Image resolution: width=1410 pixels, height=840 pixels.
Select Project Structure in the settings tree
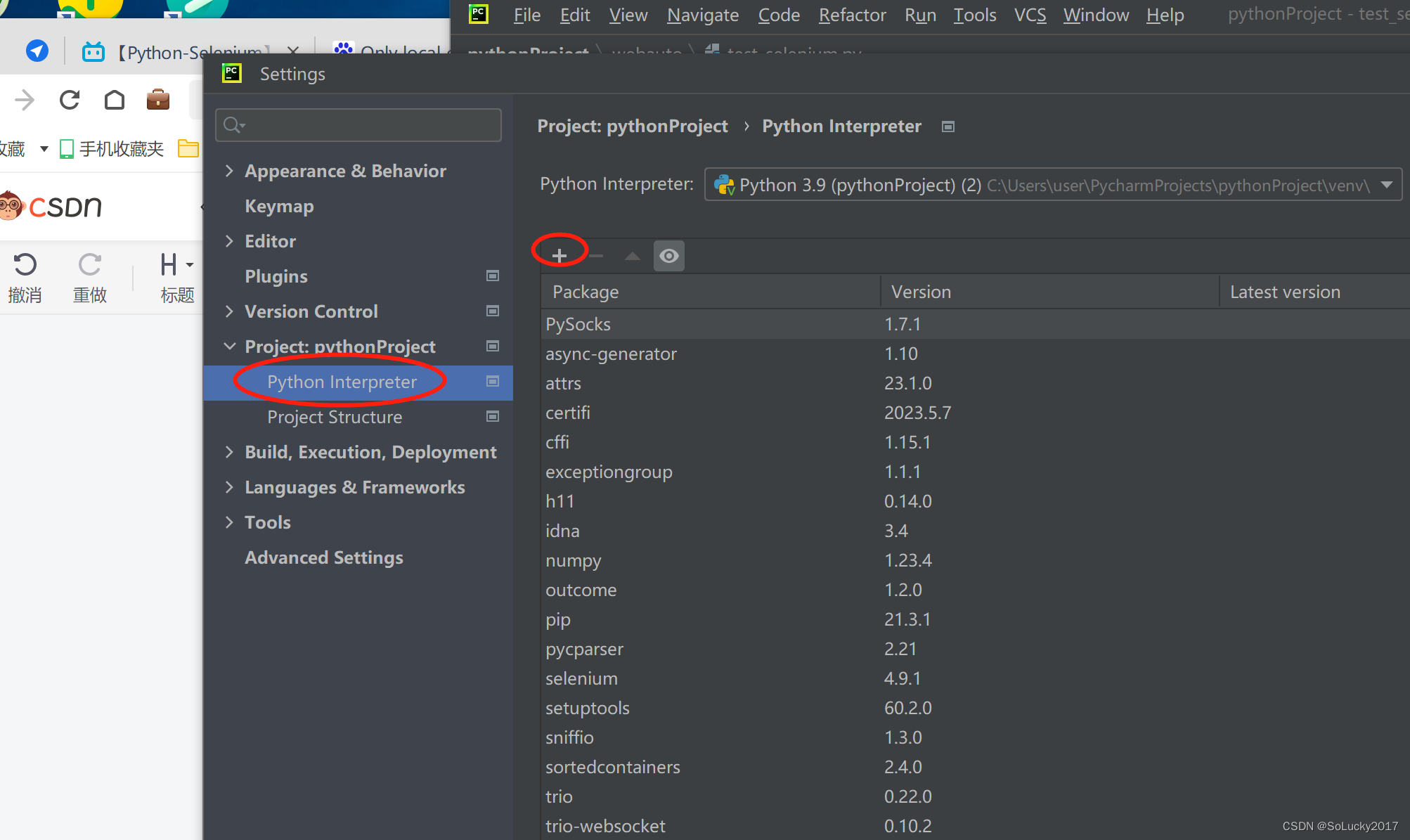coord(335,417)
